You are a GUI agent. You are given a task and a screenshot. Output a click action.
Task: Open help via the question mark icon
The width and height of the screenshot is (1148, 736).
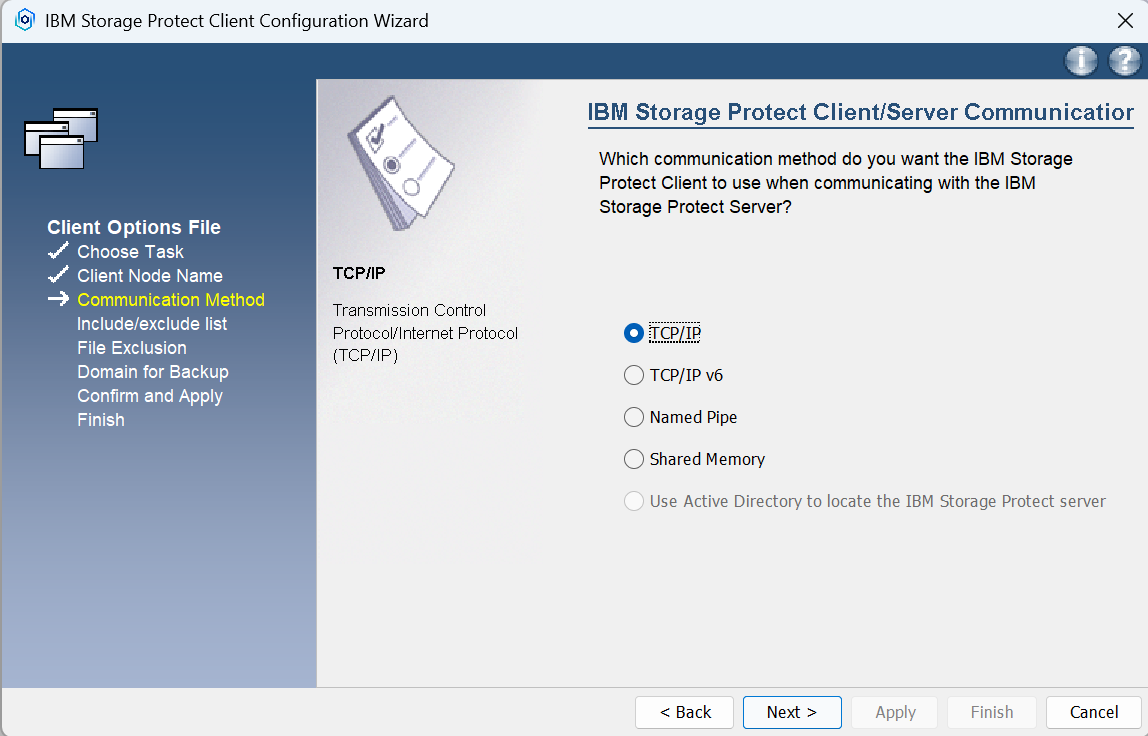coord(1124,62)
